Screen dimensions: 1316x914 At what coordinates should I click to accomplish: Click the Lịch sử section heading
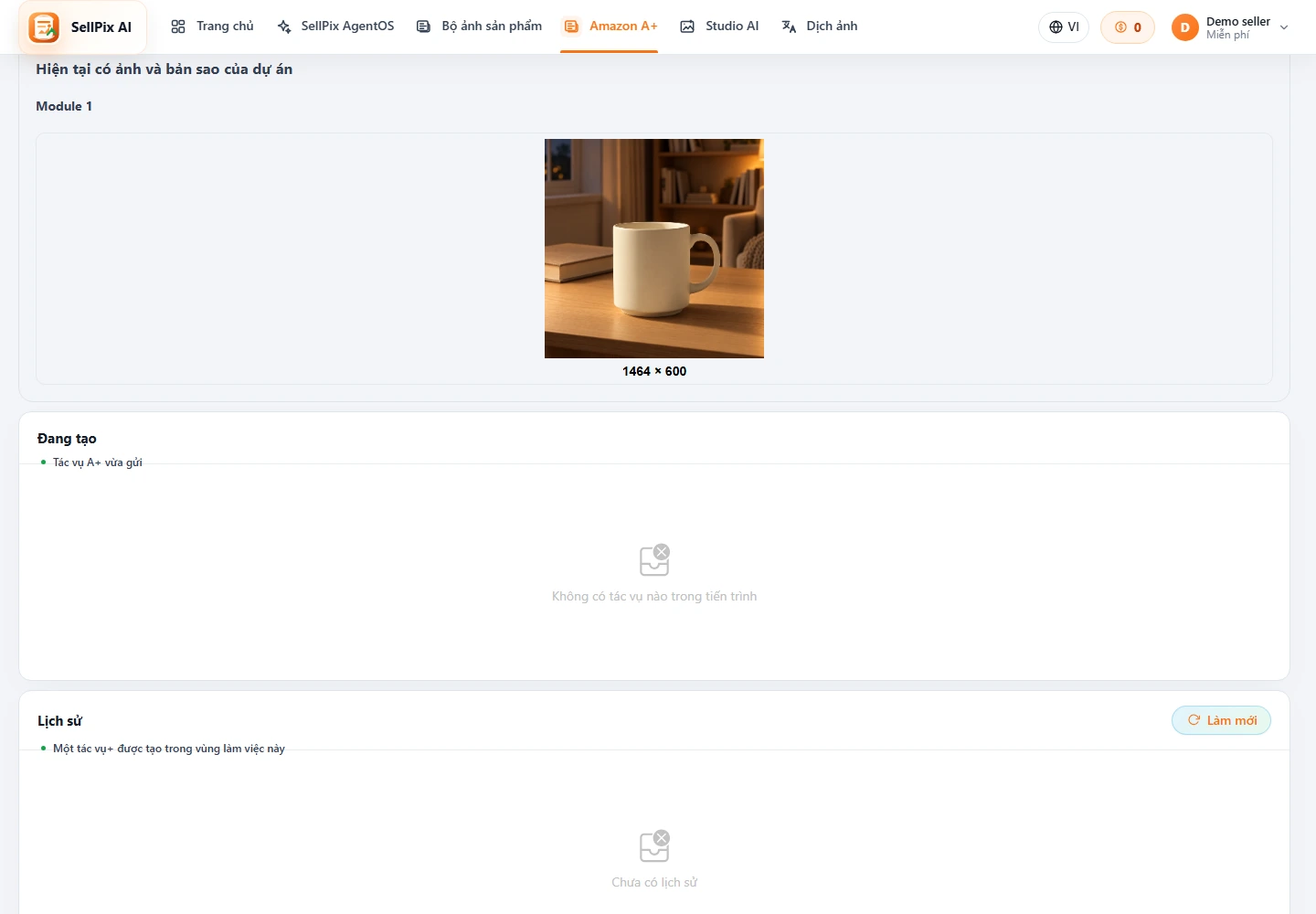click(x=59, y=721)
